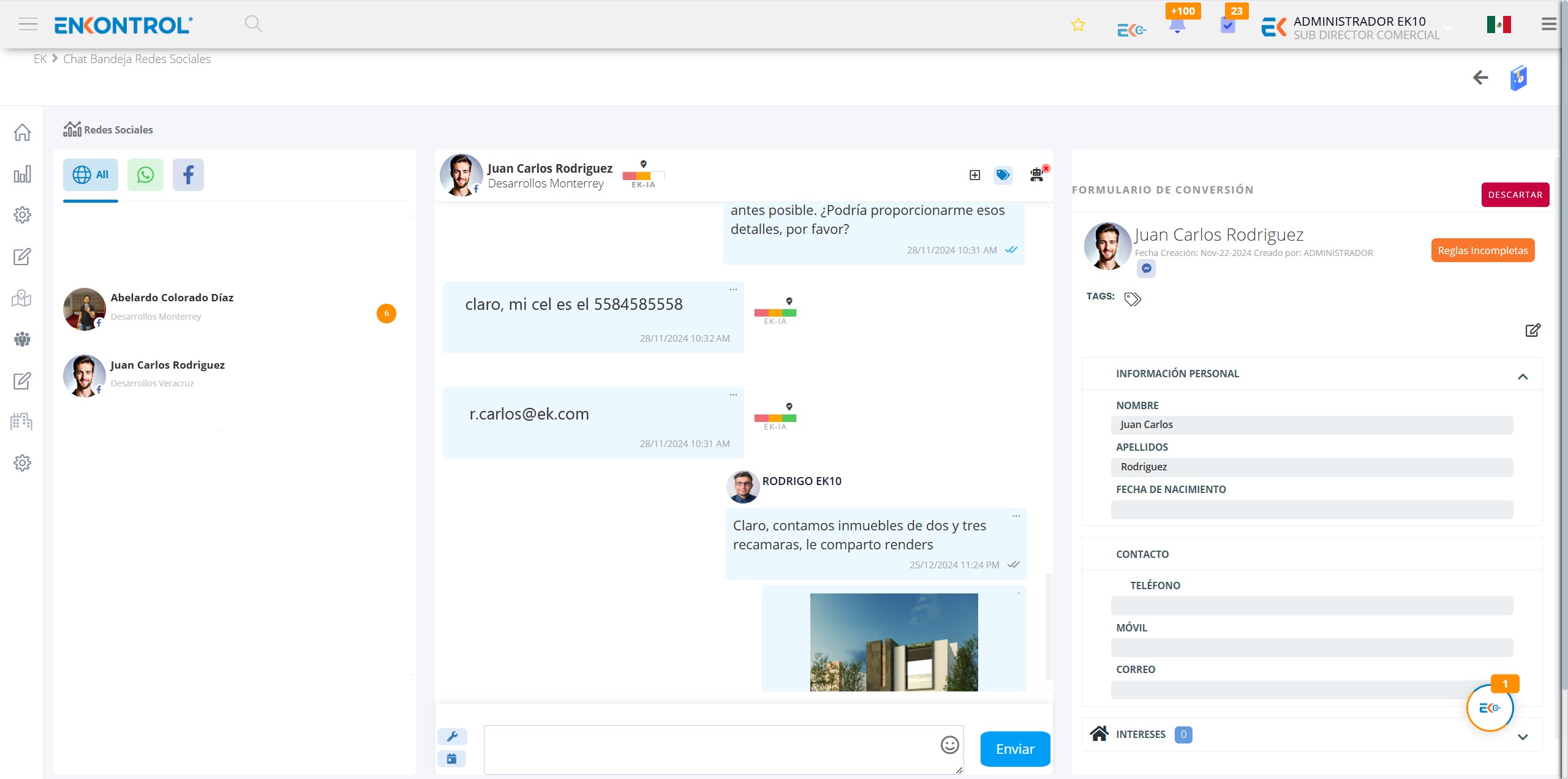Select the All channels tab

coord(91,175)
